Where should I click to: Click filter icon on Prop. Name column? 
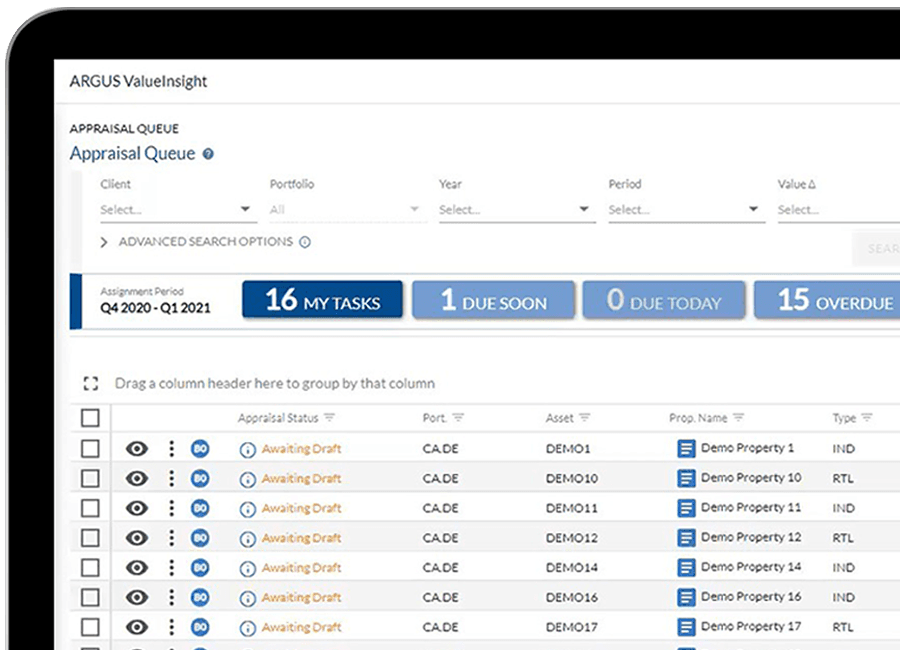coord(739,418)
